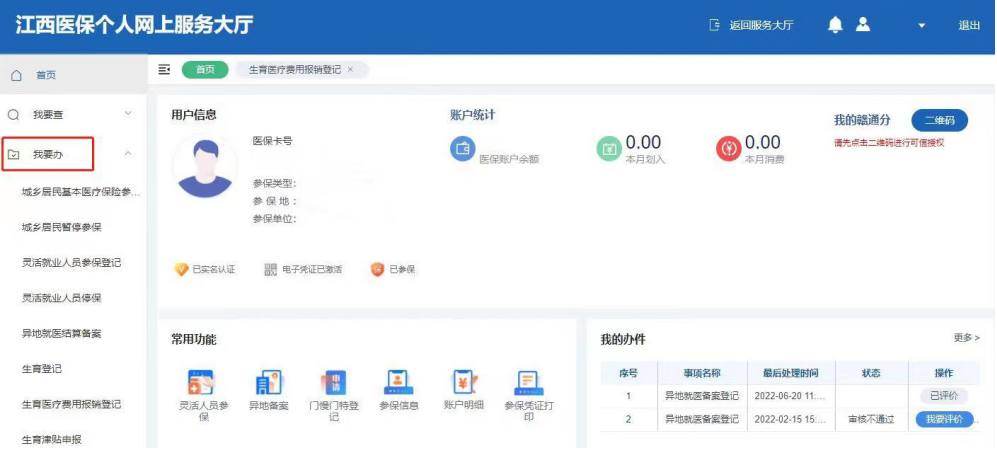Select 异地就医结算备案 in sidebar
997x467 pixels.
click(x=61, y=333)
